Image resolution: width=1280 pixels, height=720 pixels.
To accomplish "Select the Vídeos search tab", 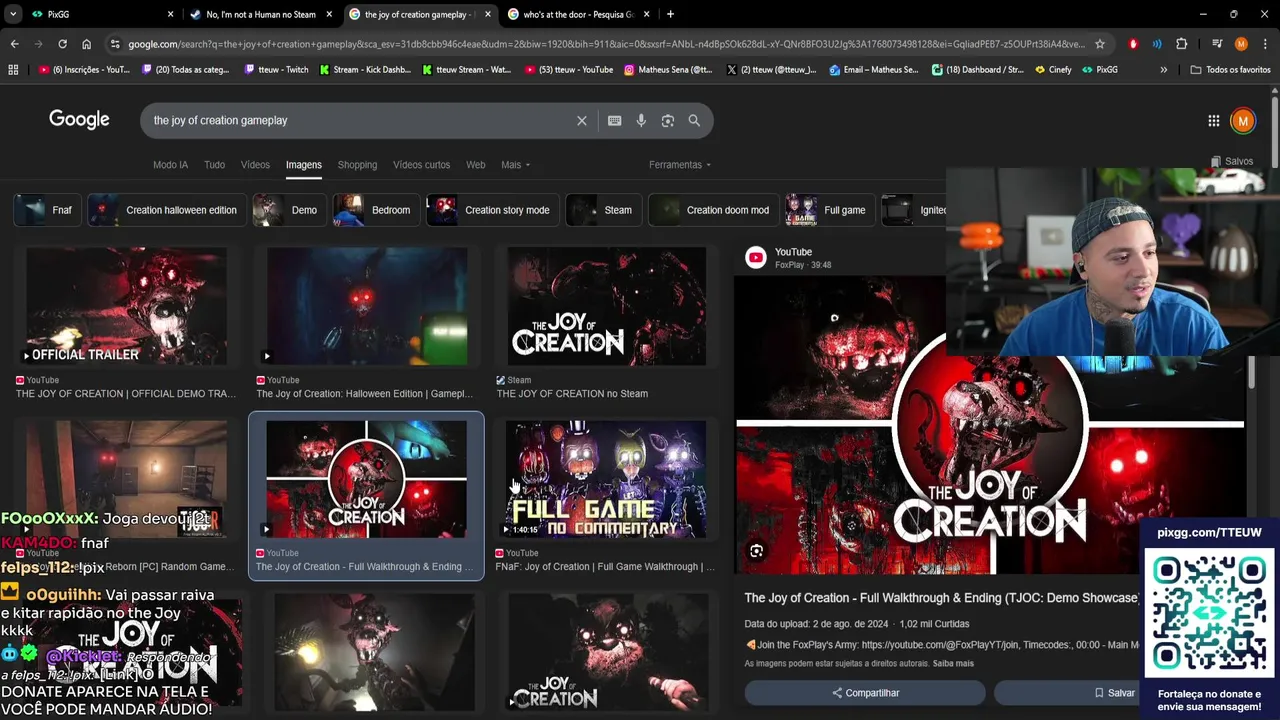I will click(x=255, y=165).
